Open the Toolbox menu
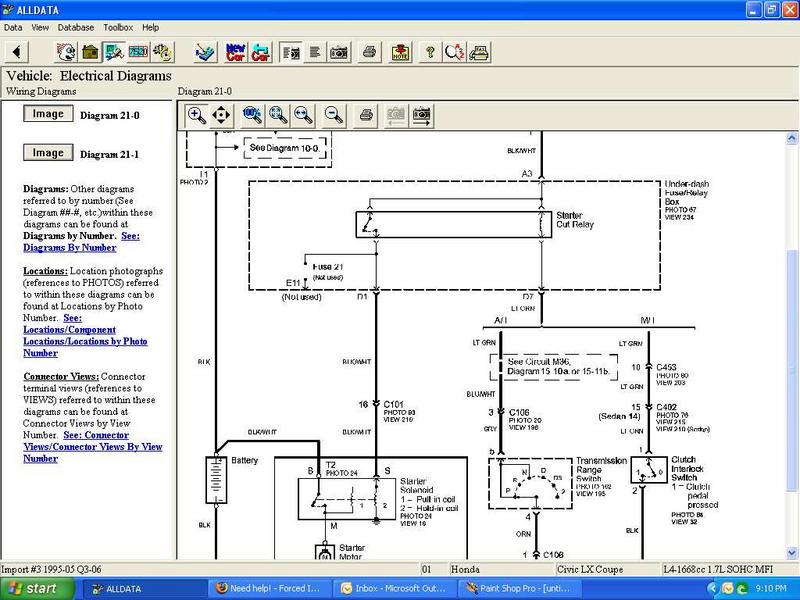800x600 pixels. coord(118,27)
